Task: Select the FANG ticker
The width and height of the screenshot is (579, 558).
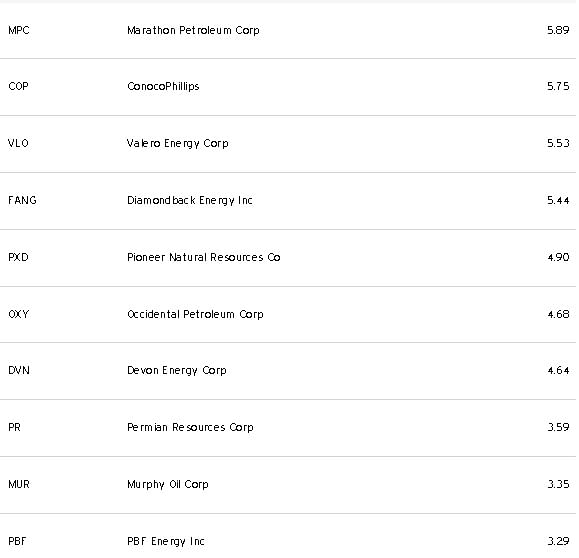Action: (22, 200)
